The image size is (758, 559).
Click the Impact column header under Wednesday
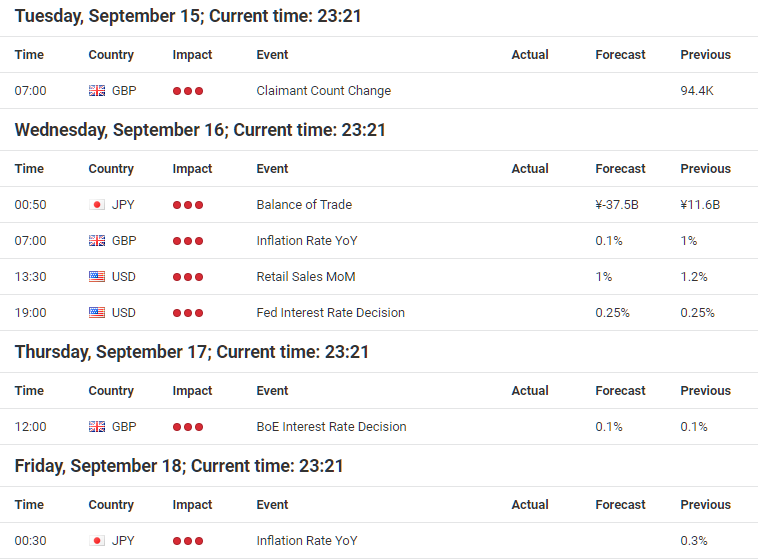192,169
